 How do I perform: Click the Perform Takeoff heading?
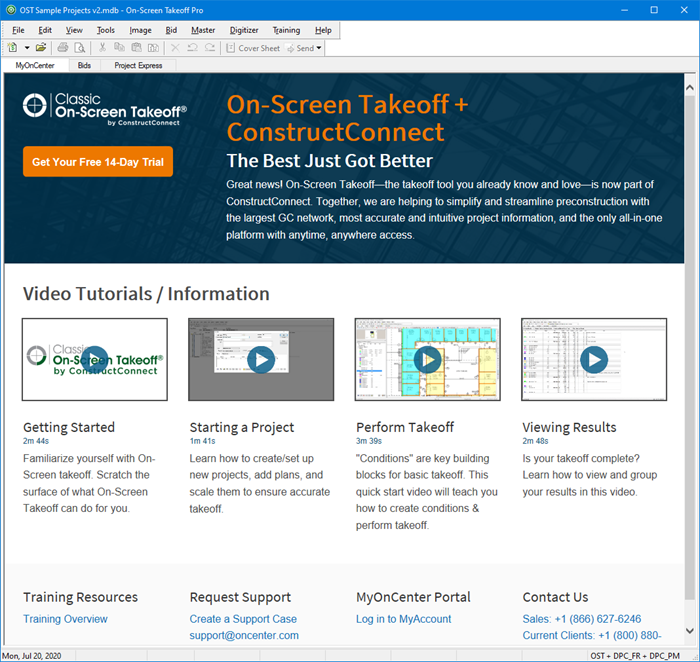[405, 427]
